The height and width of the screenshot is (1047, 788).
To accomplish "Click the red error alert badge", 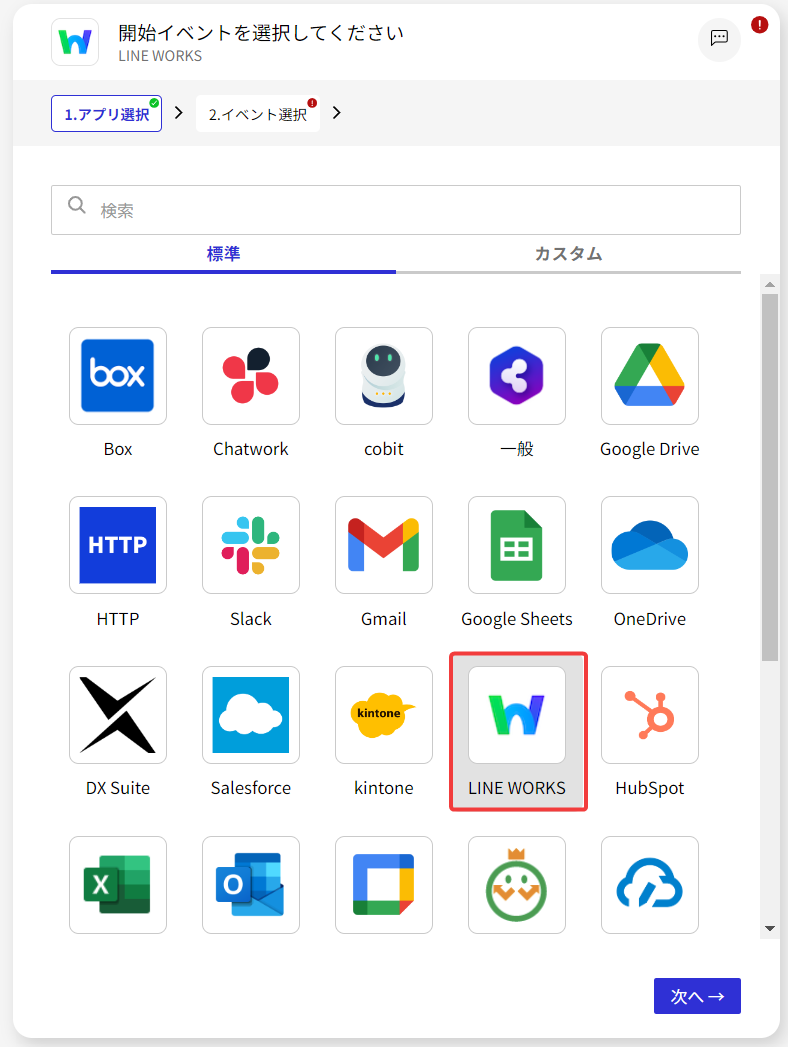I will pyautogui.click(x=759, y=25).
